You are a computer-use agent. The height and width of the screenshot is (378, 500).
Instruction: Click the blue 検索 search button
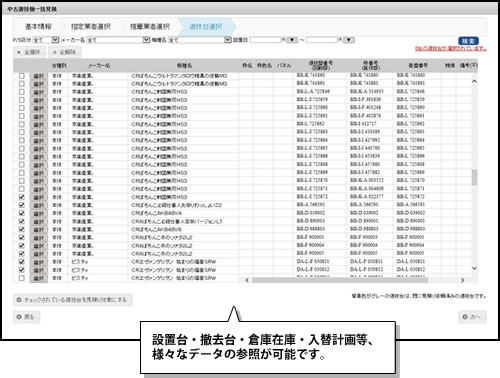(x=468, y=41)
